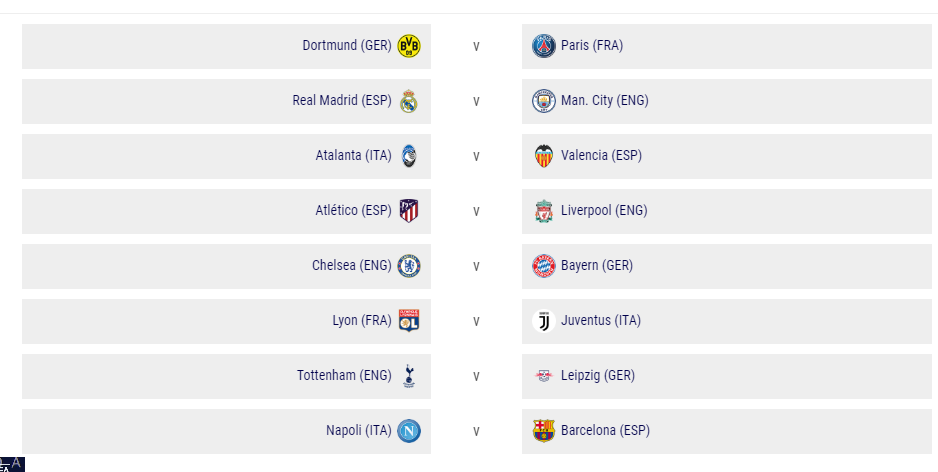
Task: Click the Atalanta club logo
Action: point(409,156)
